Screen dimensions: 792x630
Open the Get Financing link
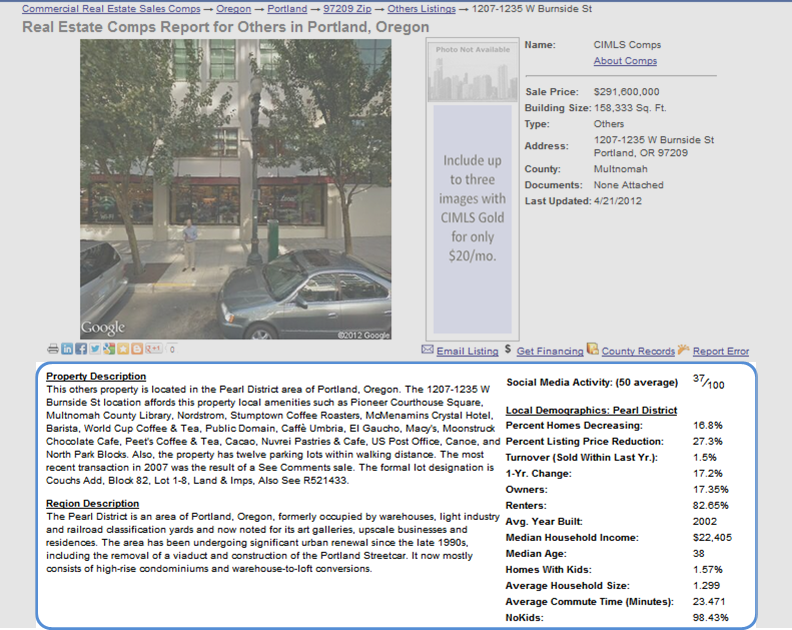pos(550,351)
